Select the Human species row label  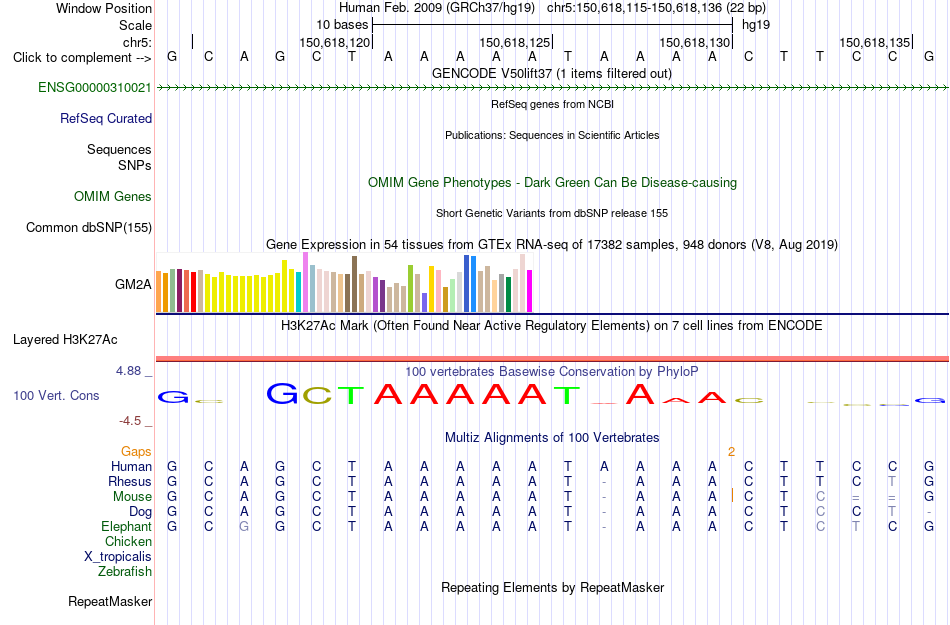point(131,467)
